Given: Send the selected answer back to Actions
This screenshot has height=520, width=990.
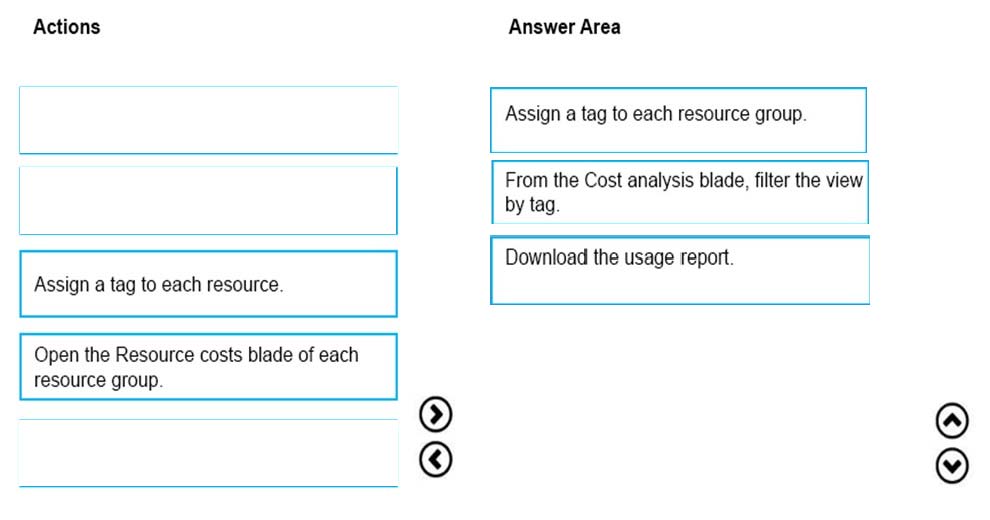Looking at the screenshot, I should pyautogui.click(x=436, y=459).
